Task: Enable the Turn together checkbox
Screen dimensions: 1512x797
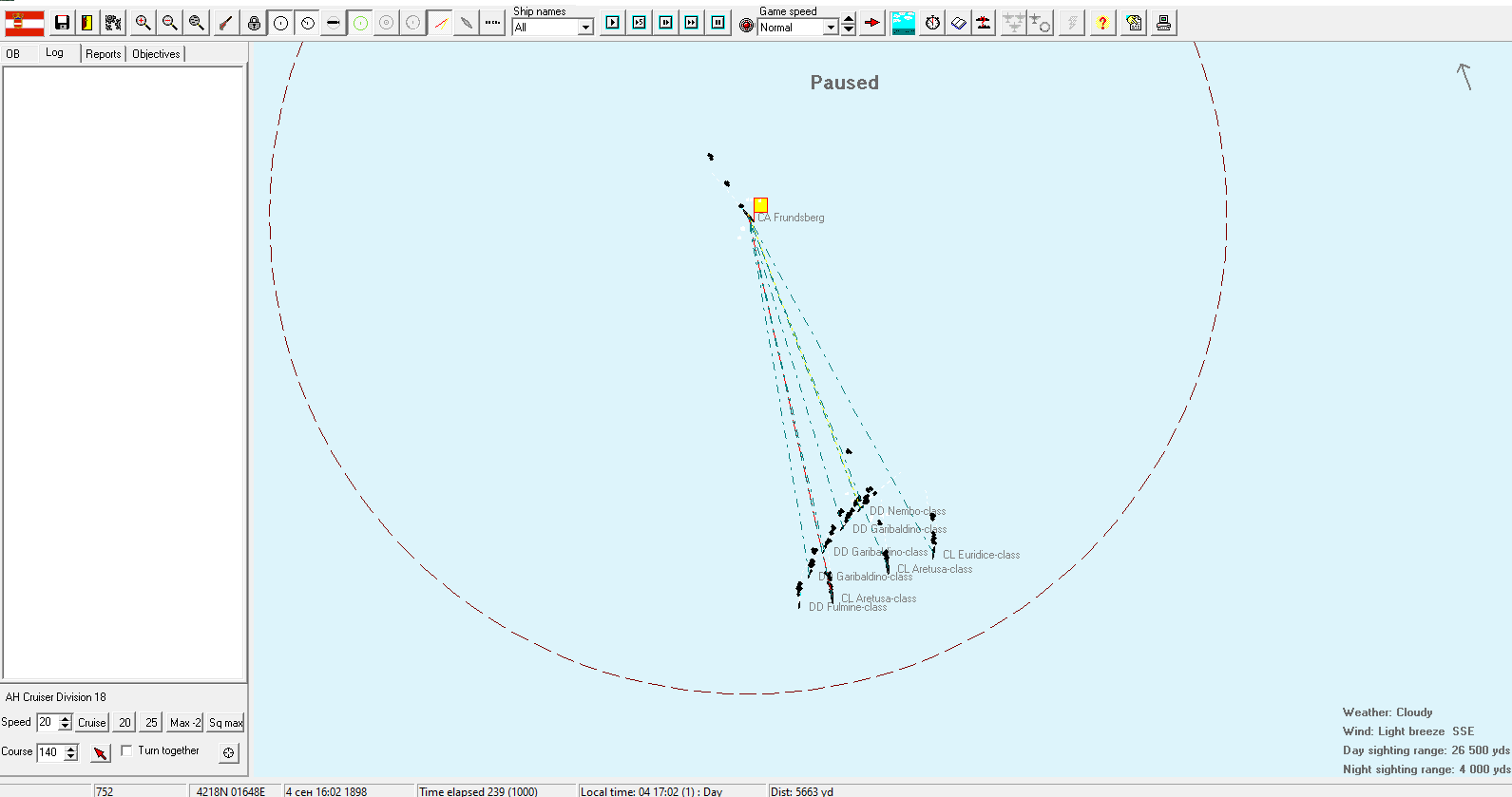Action: [x=126, y=750]
